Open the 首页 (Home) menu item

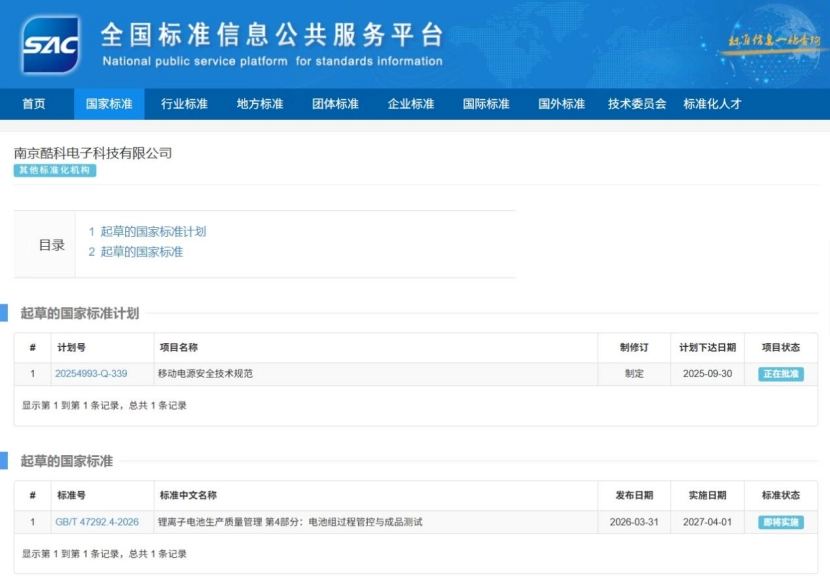coord(36,104)
